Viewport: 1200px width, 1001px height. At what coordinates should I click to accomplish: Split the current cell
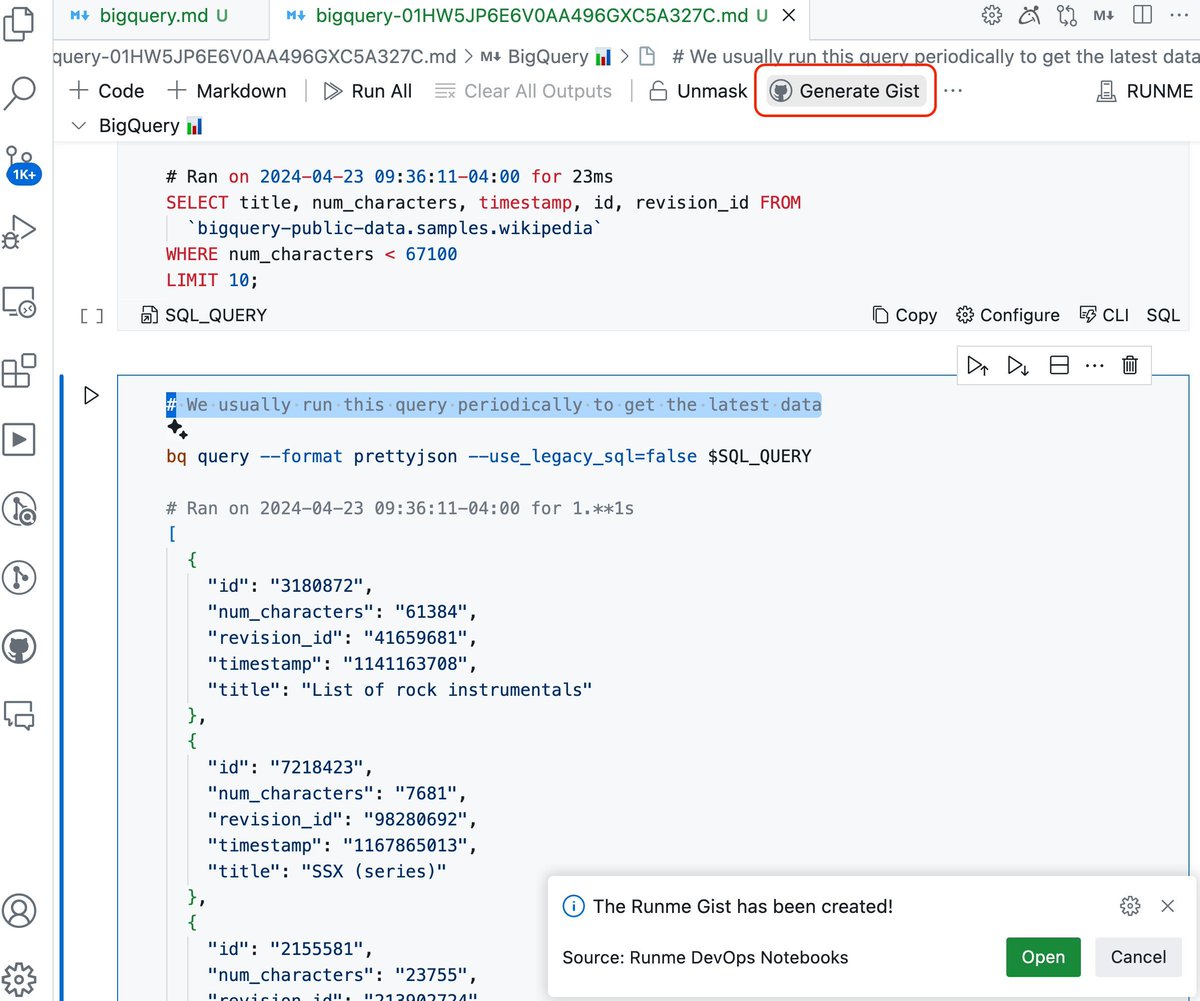[1059, 366]
